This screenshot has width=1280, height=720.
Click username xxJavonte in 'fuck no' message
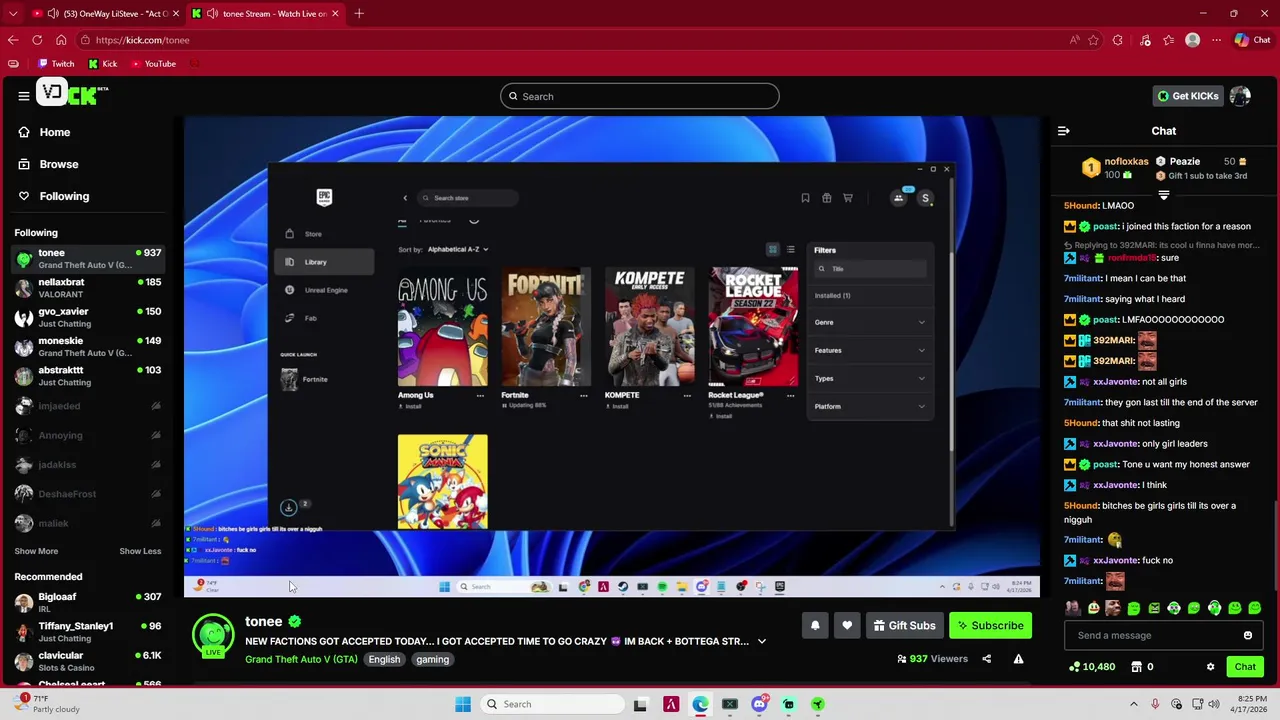coord(1115,560)
